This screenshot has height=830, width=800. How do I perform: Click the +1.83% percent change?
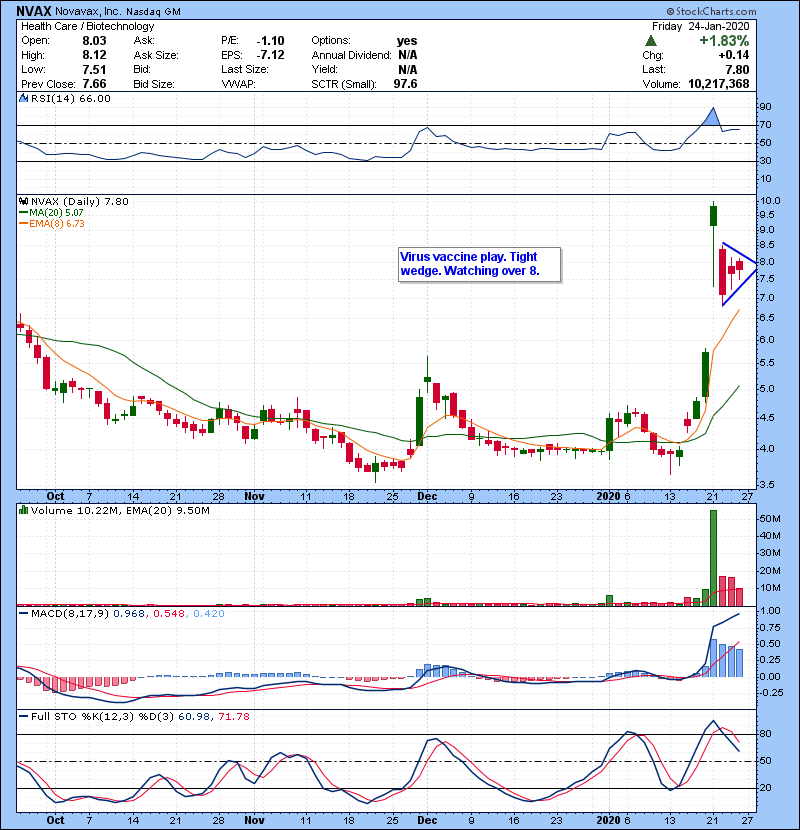pos(724,41)
